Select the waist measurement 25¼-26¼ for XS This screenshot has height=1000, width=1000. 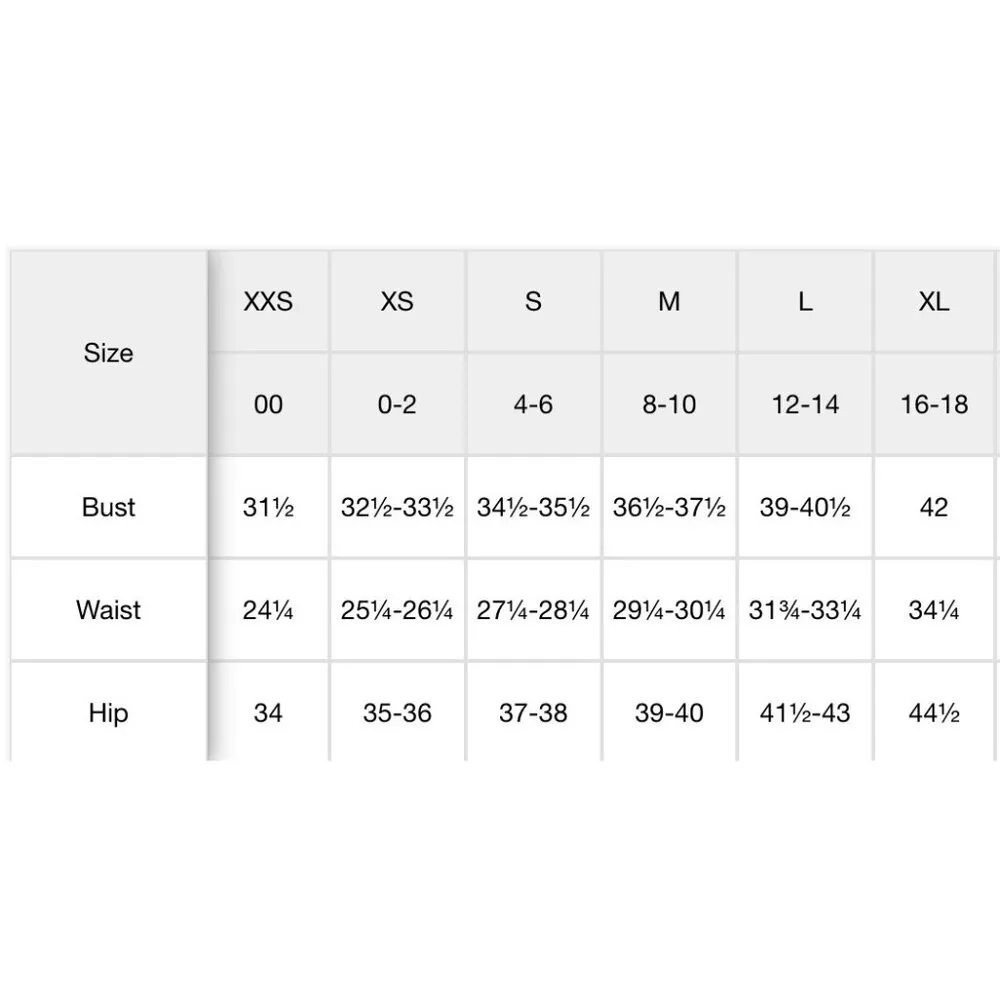pos(397,610)
